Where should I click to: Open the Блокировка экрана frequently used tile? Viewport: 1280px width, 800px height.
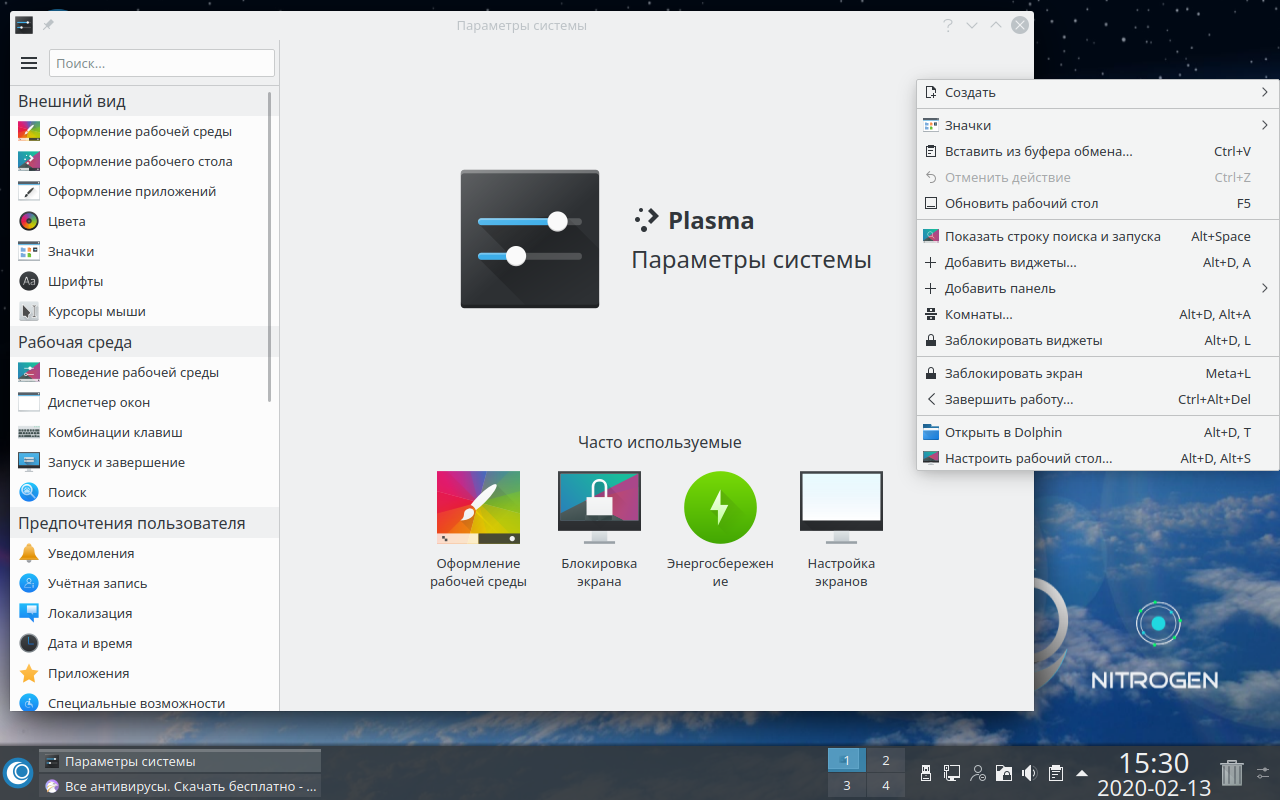599,530
